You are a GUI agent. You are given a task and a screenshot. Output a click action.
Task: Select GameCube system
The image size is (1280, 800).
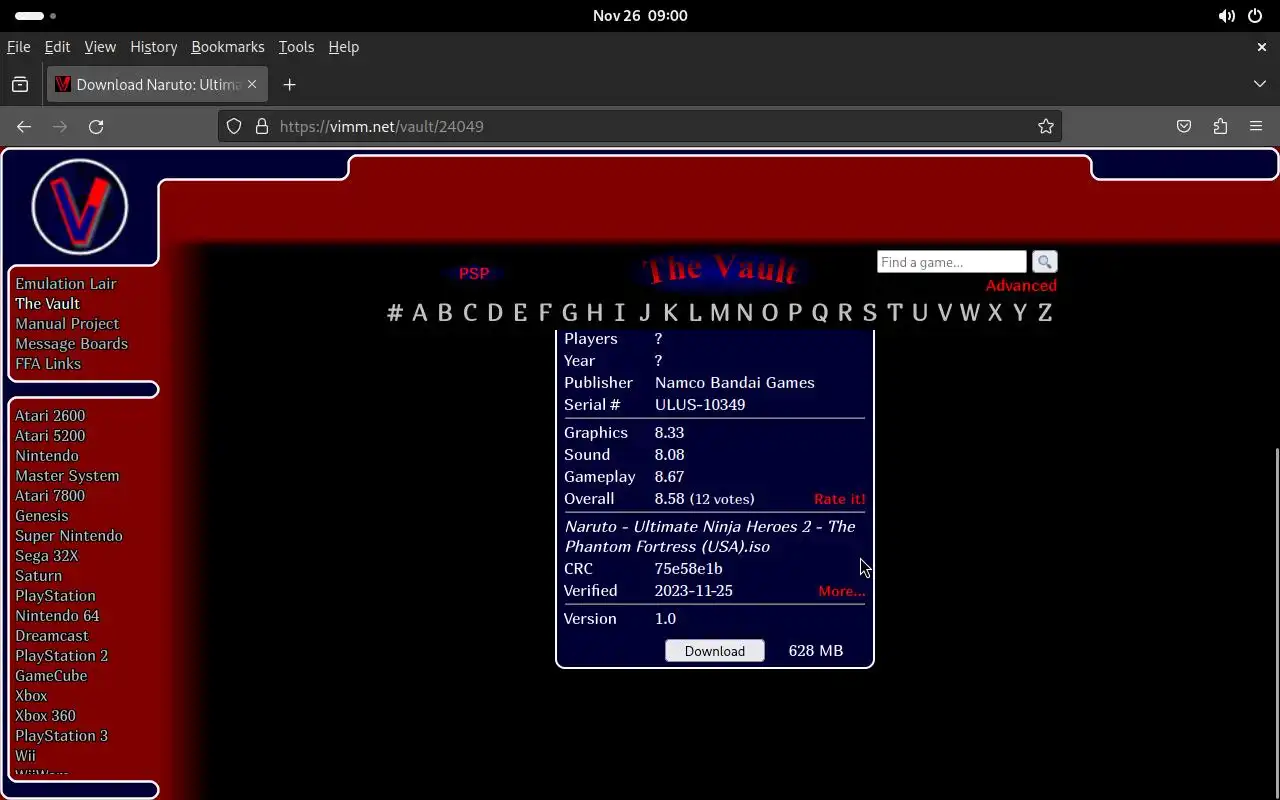[x=51, y=676]
